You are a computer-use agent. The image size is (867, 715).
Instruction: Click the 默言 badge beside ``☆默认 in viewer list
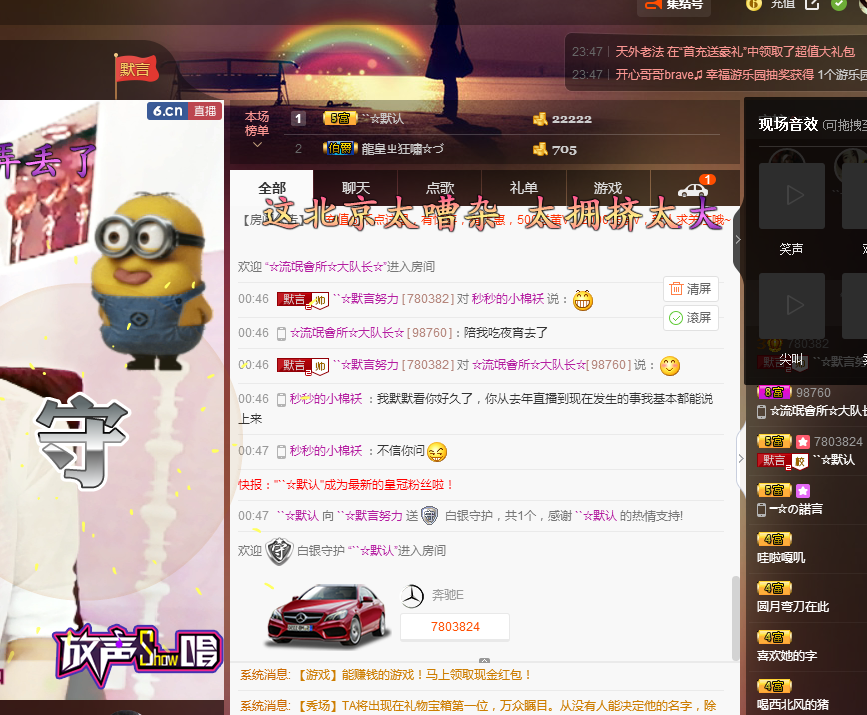782,461
